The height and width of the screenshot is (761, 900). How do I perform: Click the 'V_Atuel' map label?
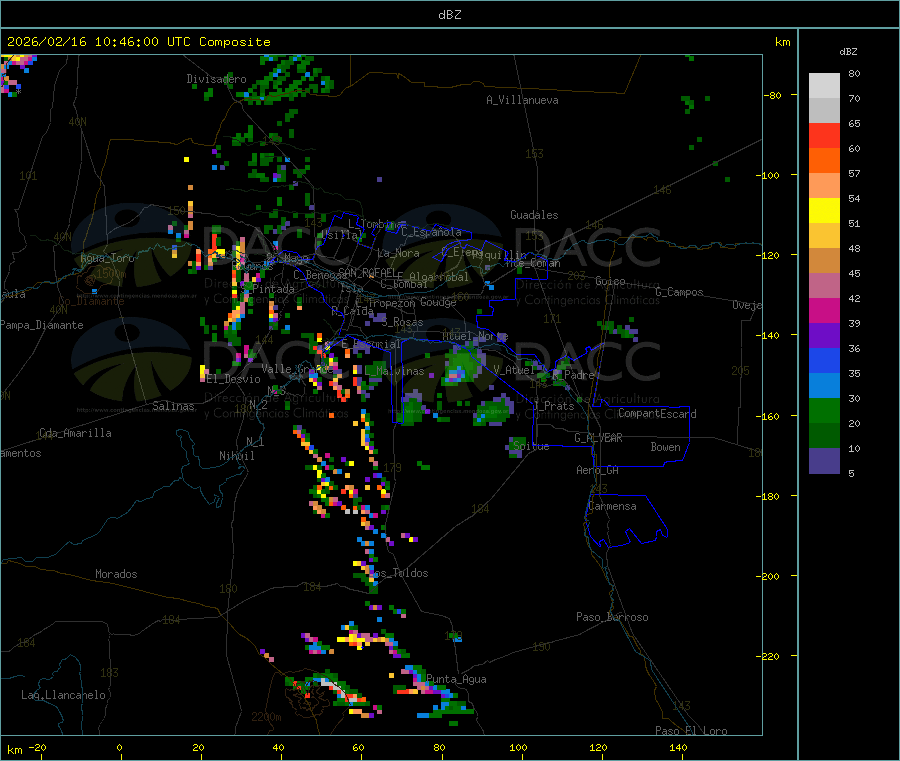point(514,370)
